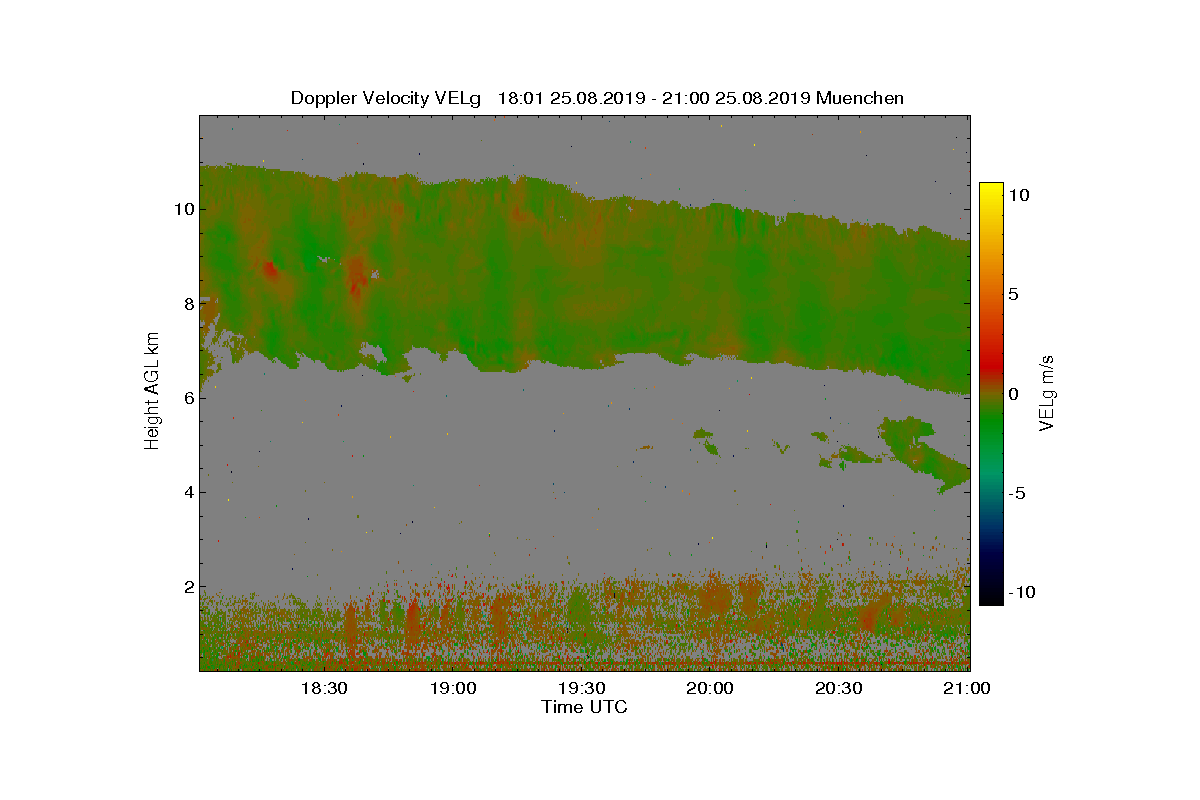
Task: Click the colorbar tick label -10
Action: coord(1020,592)
